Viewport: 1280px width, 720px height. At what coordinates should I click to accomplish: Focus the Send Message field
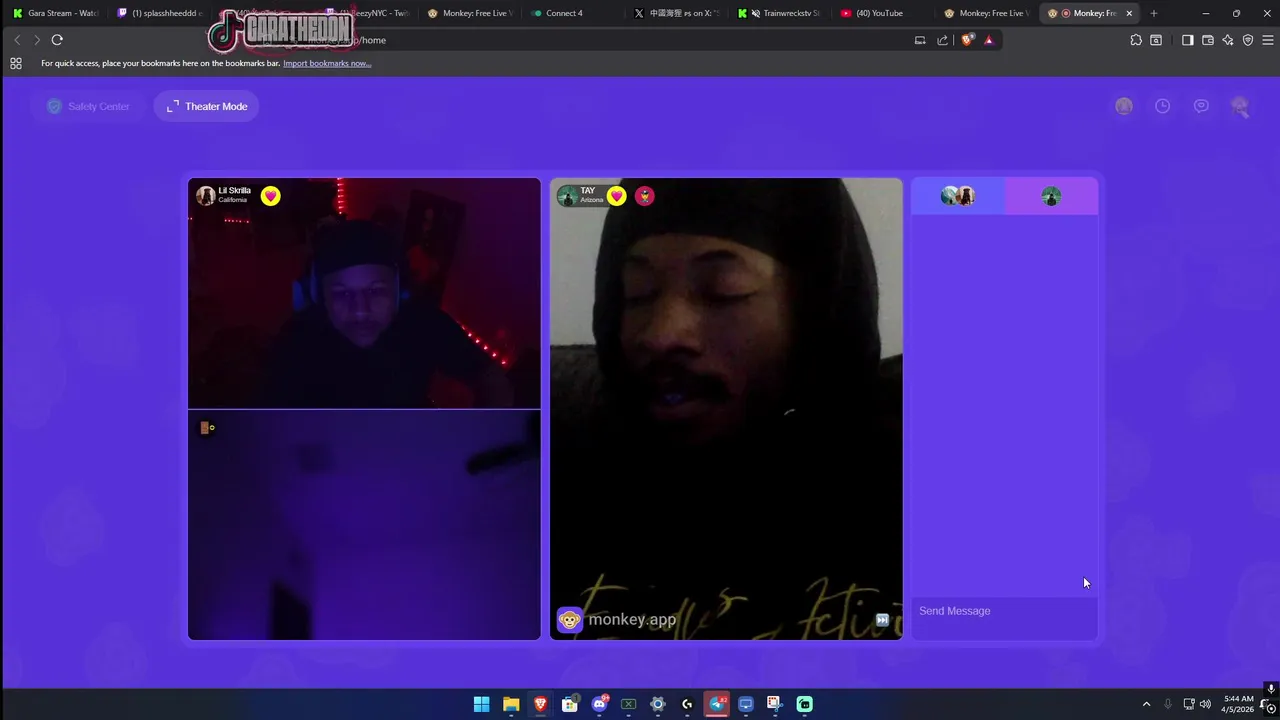coord(1004,611)
